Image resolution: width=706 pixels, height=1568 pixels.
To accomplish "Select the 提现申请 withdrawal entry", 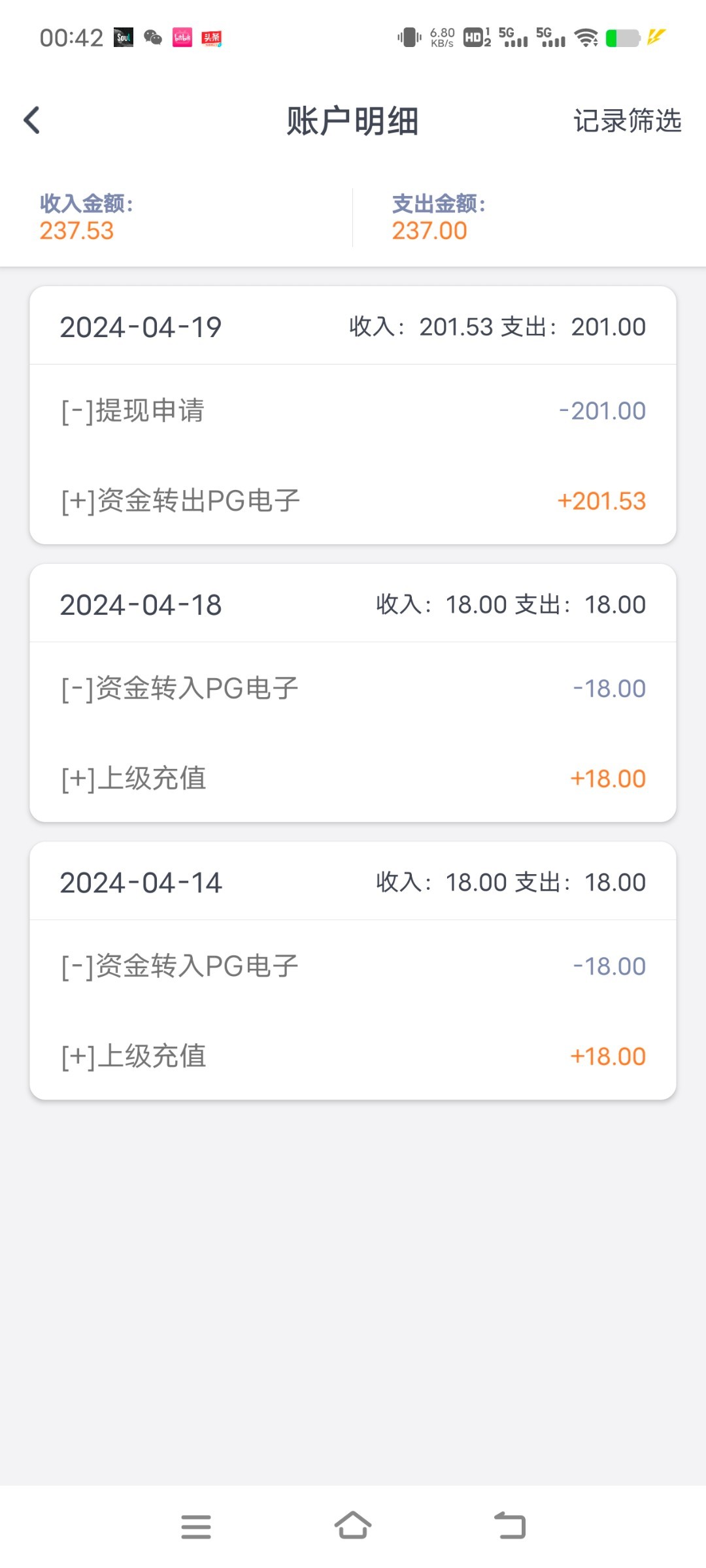I will (353, 411).
